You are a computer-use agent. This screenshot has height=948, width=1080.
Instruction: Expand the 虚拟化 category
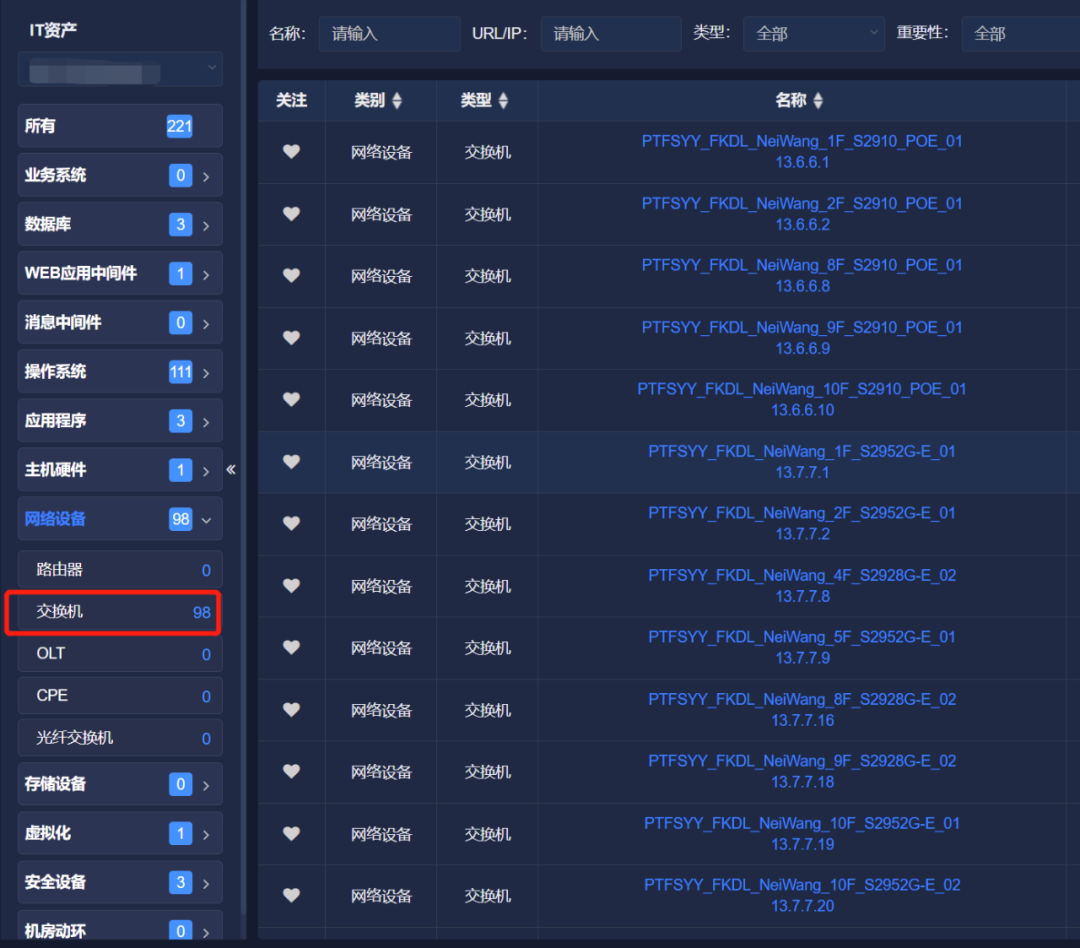pos(121,833)
